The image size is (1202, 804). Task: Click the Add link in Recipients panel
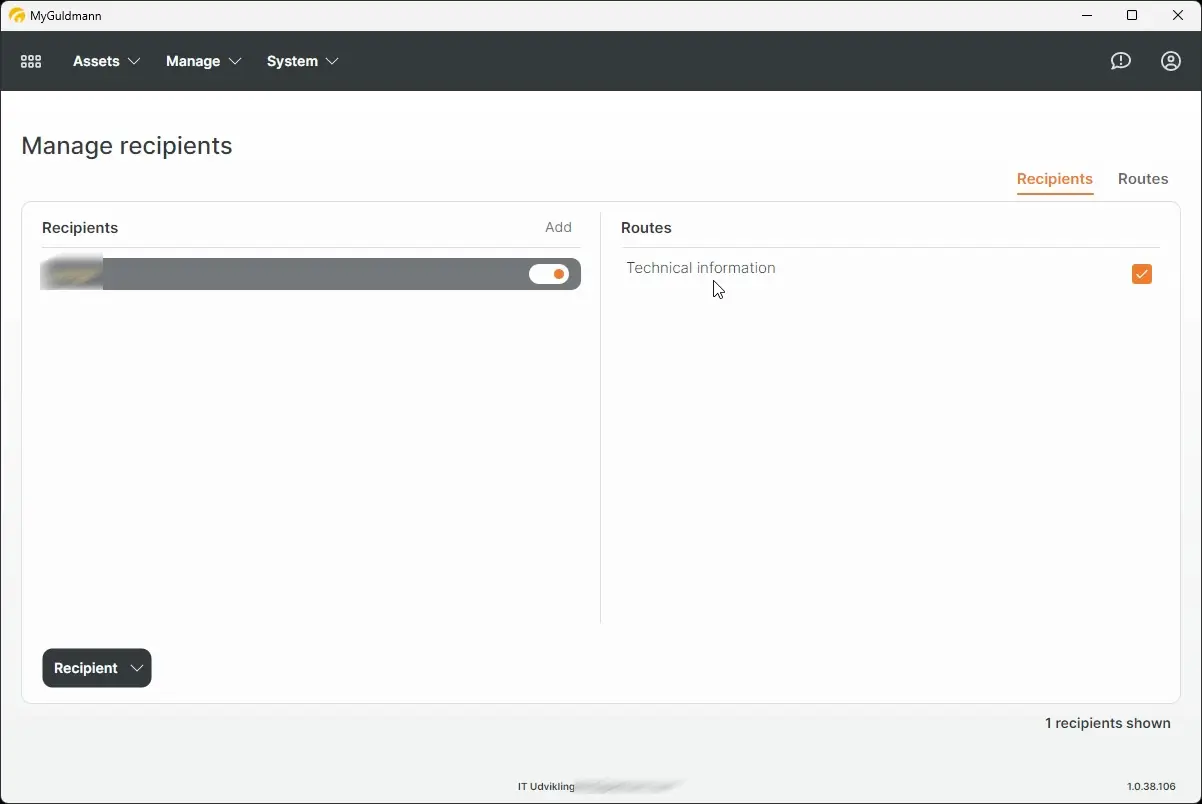[x=558, y=227]
